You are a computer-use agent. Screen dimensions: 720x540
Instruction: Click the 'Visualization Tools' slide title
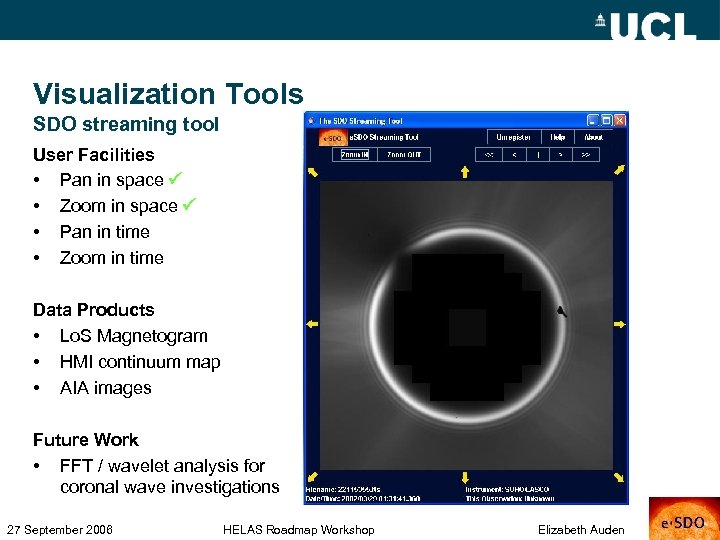tap(168, 94)
